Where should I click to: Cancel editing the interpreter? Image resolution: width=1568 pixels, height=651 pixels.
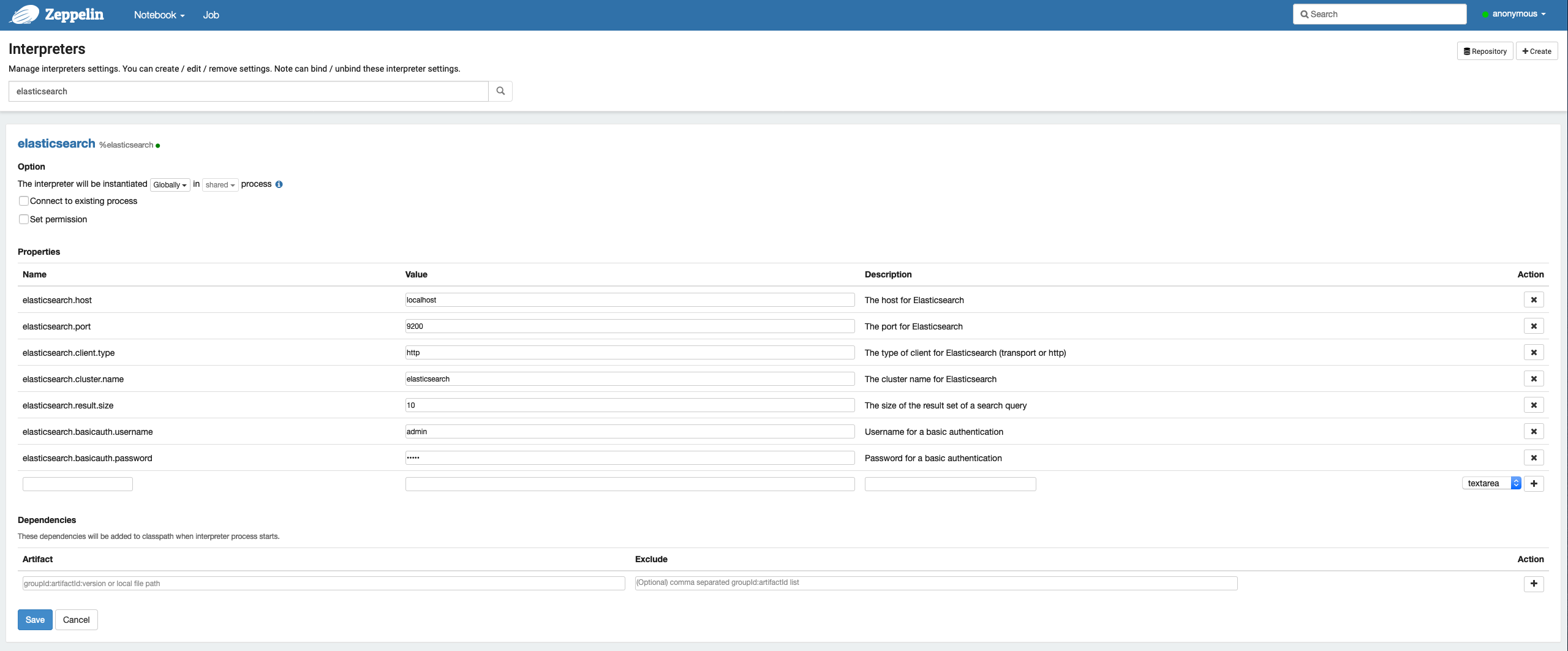tap(76, 620)
